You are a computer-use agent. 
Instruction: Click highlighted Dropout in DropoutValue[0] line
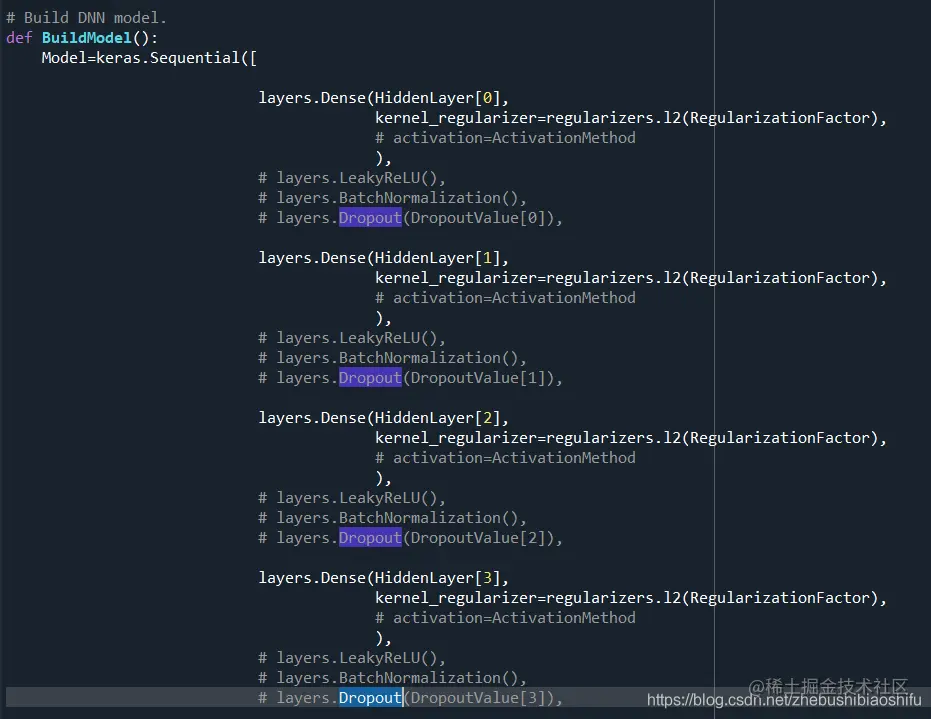pos(370,218)
